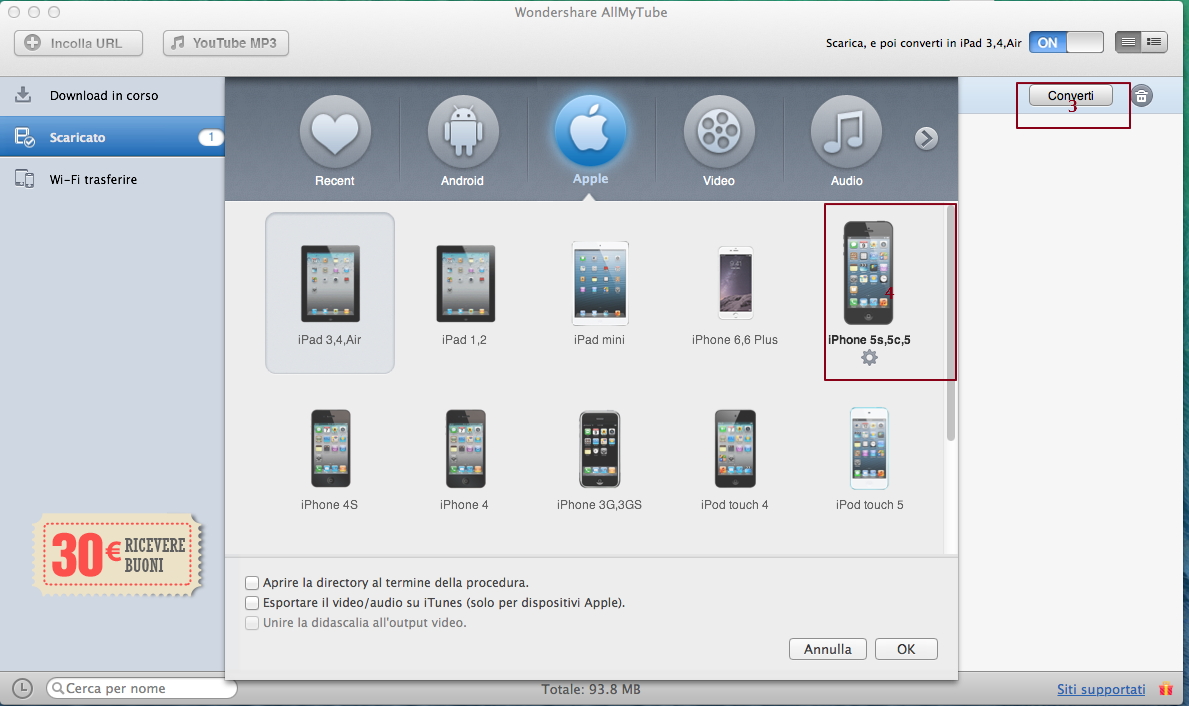The image size is (1189, 706).
Task: Select the iPhone 4S device preset
Action: click(330, 460)
